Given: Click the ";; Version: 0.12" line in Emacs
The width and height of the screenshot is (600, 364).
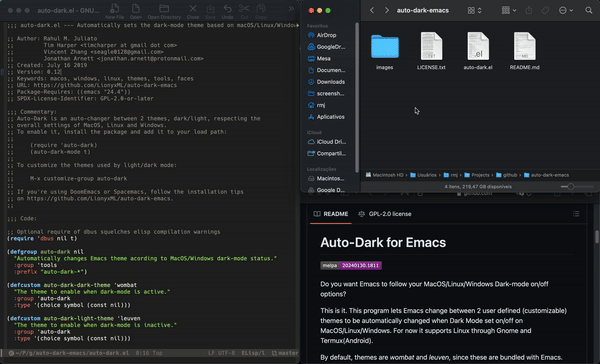Looking at the screenshot, I should (x=34, y=72).
